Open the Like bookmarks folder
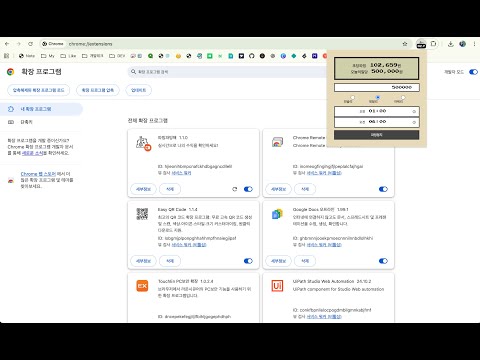Image resolution: width=480 pixels, height=360 pixels. coord(68,56)
